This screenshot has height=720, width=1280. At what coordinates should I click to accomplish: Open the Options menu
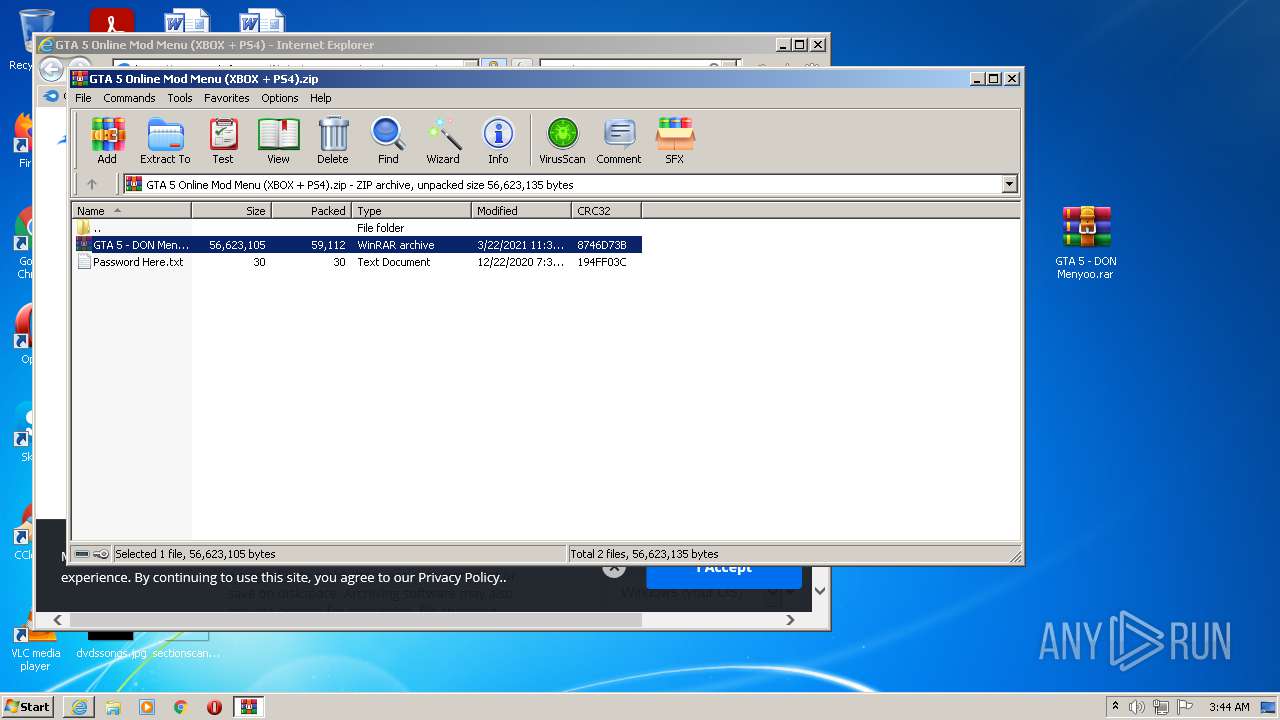coord(280,98)
